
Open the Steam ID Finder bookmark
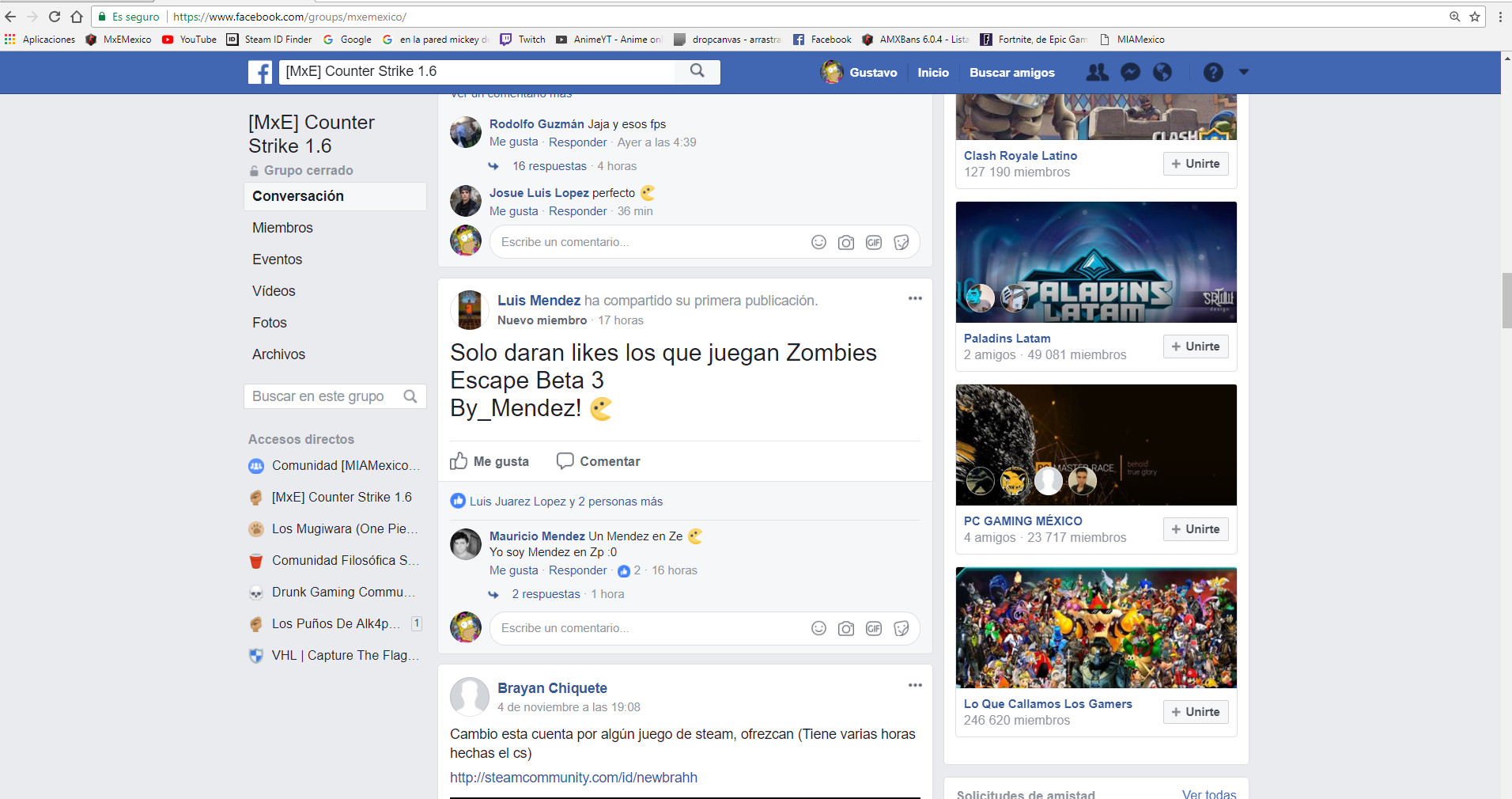click(269, 40)
